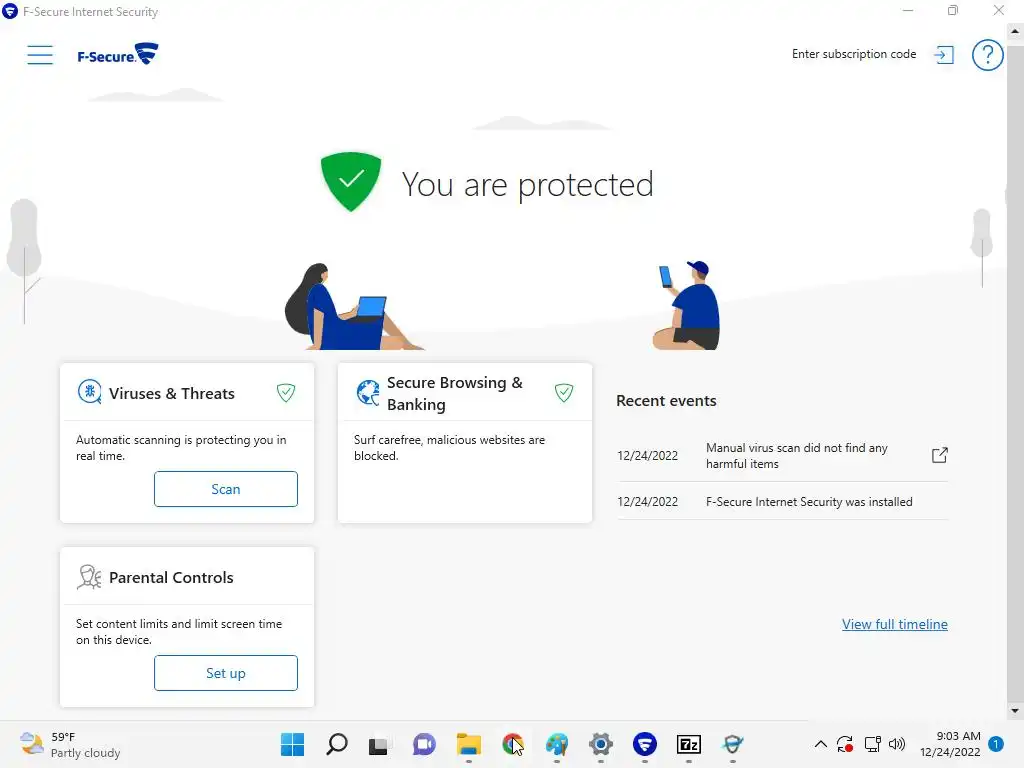
Task: Click the Secure Browsing status shield
Action: 564,392
